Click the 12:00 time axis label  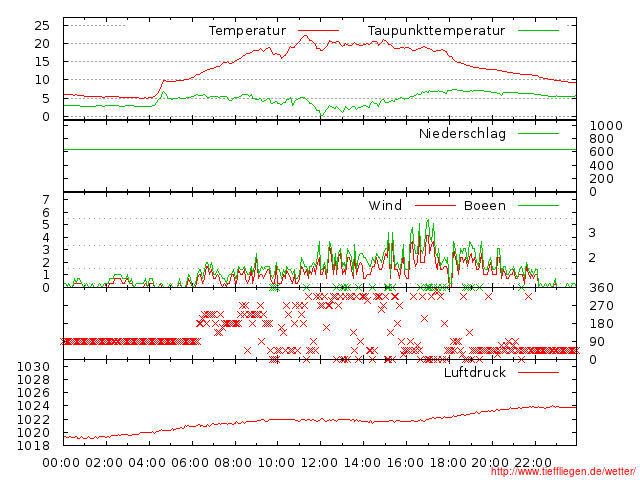coord(319,463)
